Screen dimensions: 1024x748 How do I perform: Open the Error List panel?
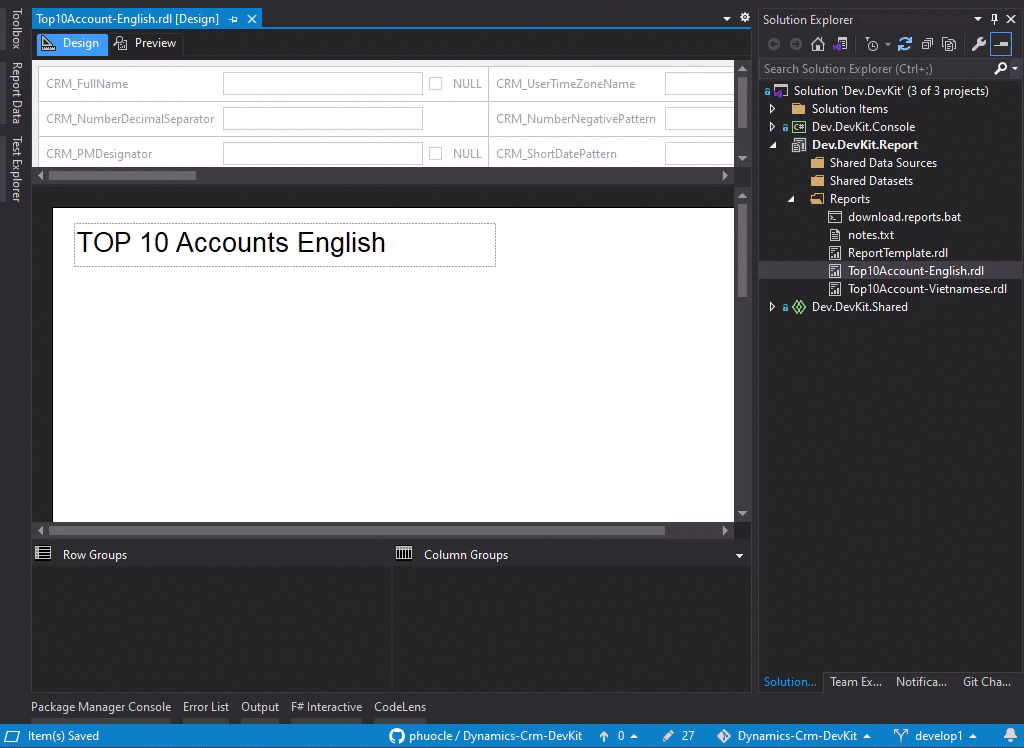[206, 706]
